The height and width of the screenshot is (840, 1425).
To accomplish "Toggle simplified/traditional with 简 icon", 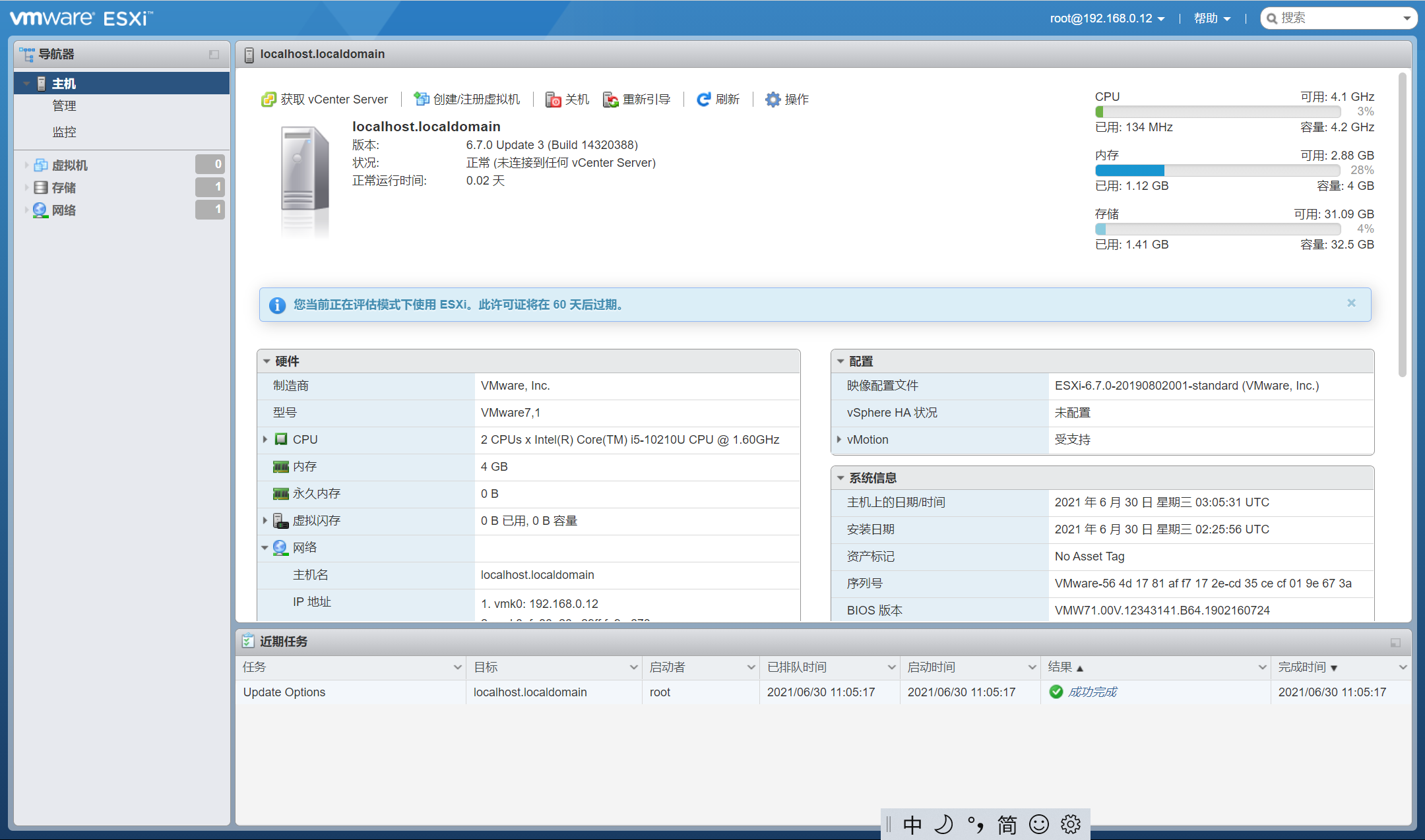I will click(x=1005, y=824).
